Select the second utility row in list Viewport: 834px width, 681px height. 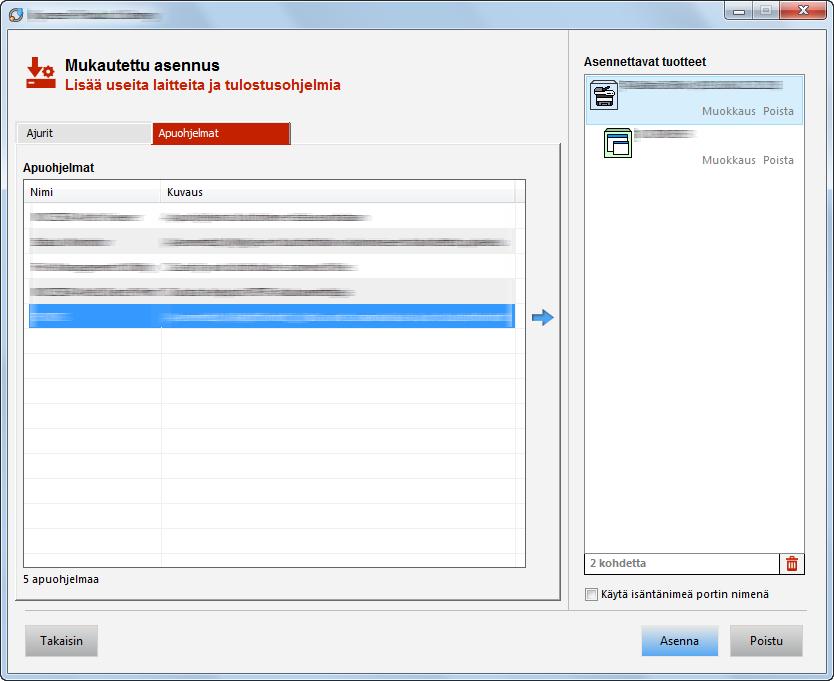point(271,242)
